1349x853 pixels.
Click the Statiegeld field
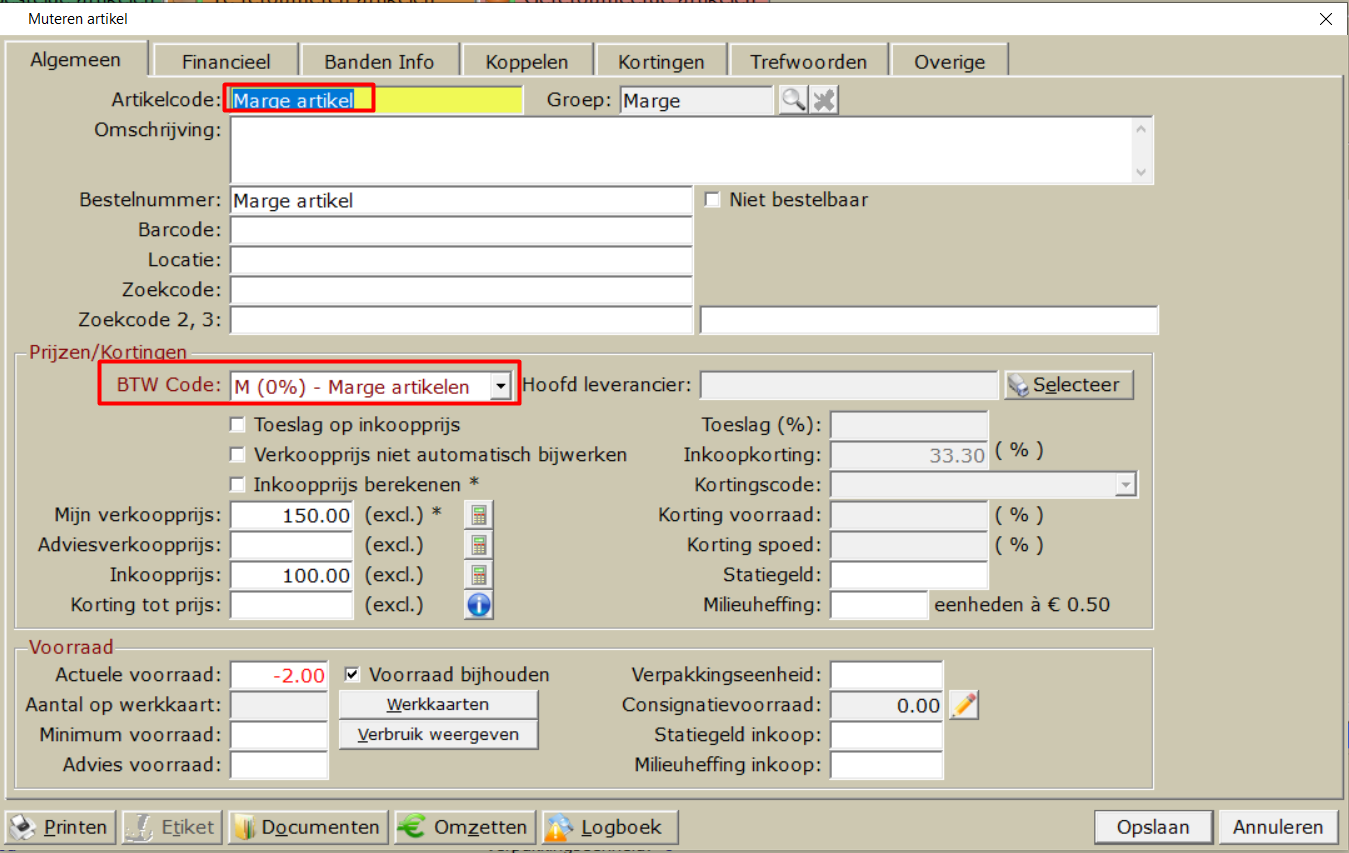909,575
